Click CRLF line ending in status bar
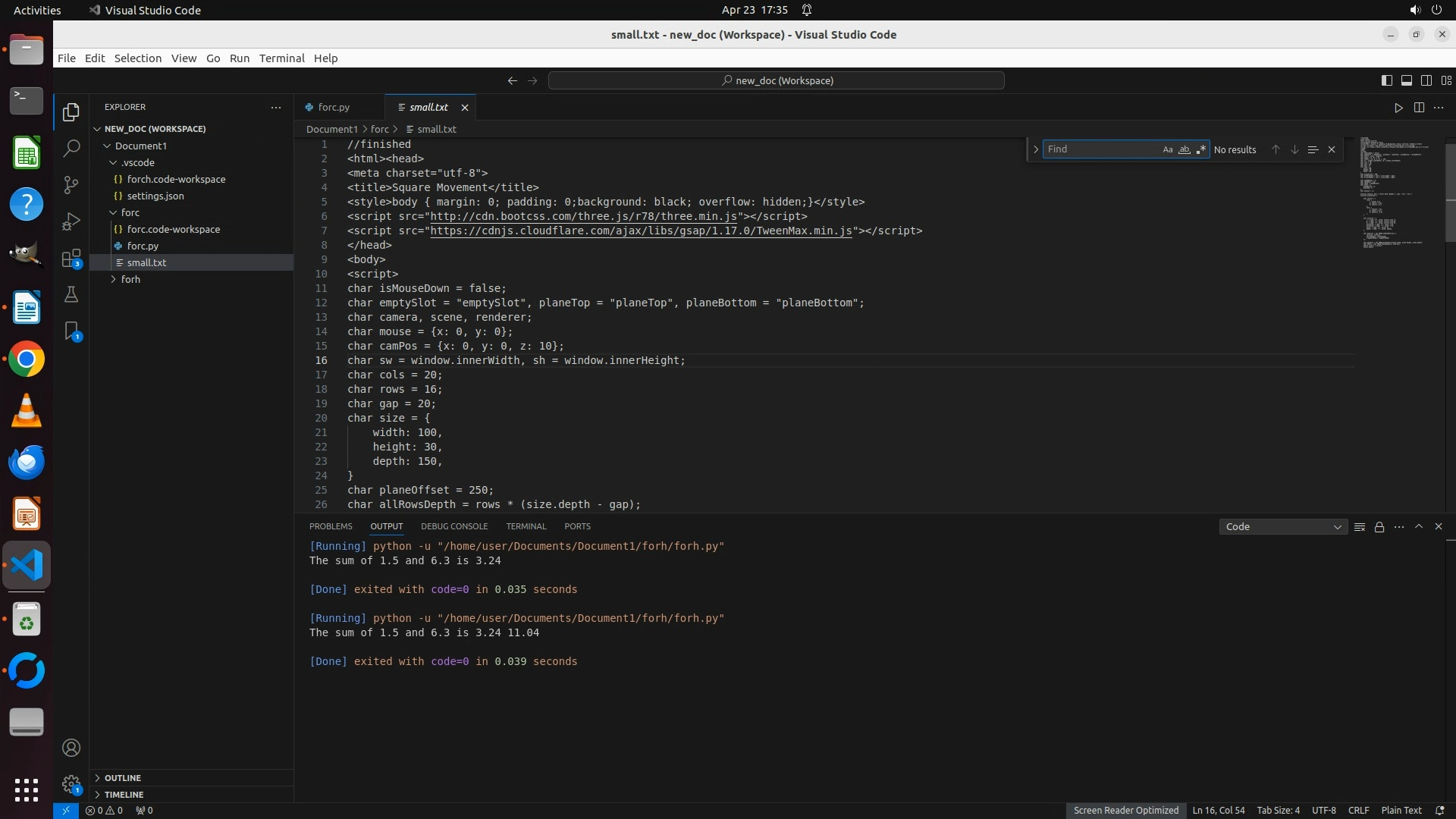Image resolution: width=1456 pixels, height=819 pixels. click(1358, 811)
